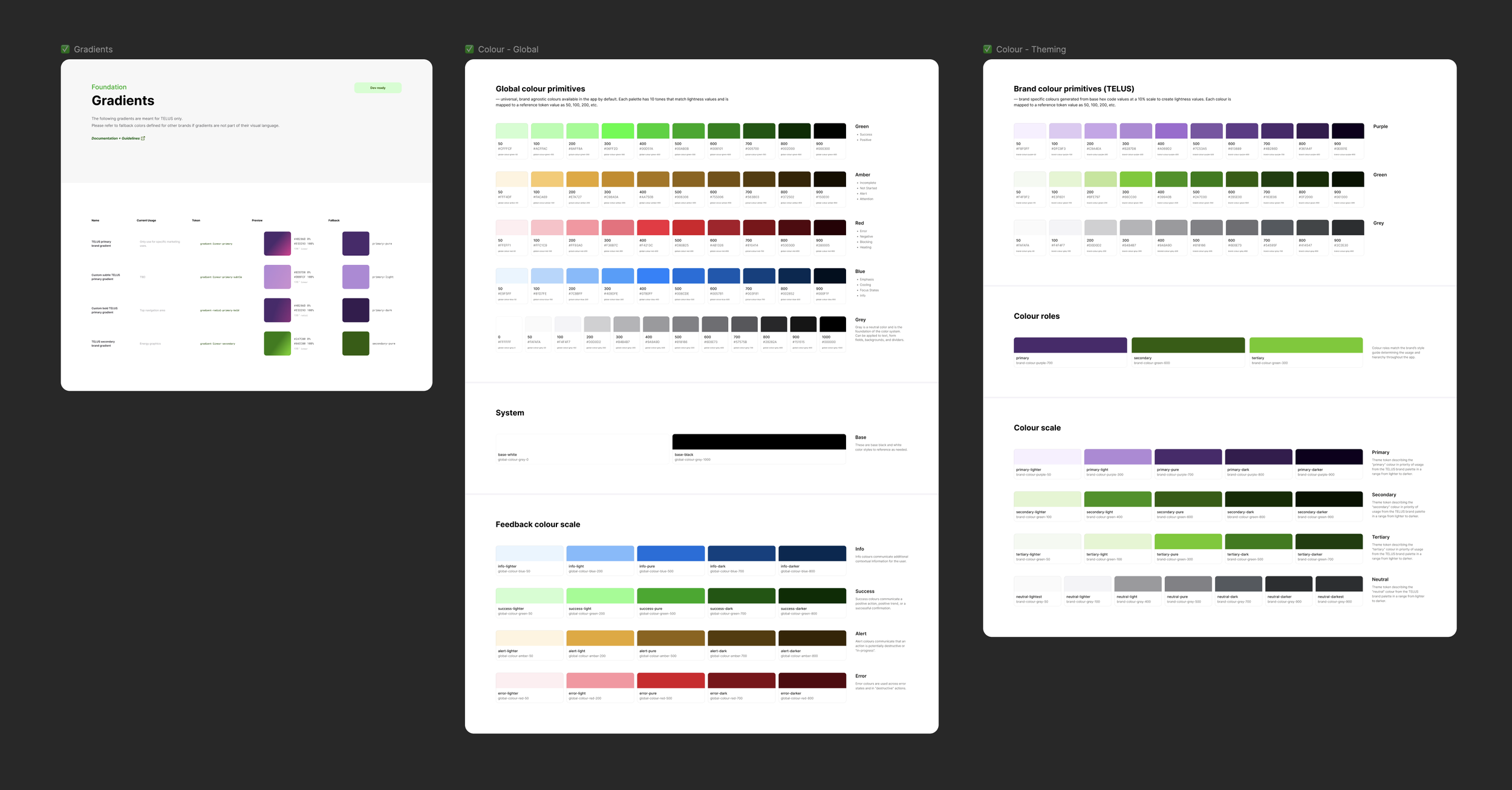Click the Global colour primitives heading

pos(540,89)
